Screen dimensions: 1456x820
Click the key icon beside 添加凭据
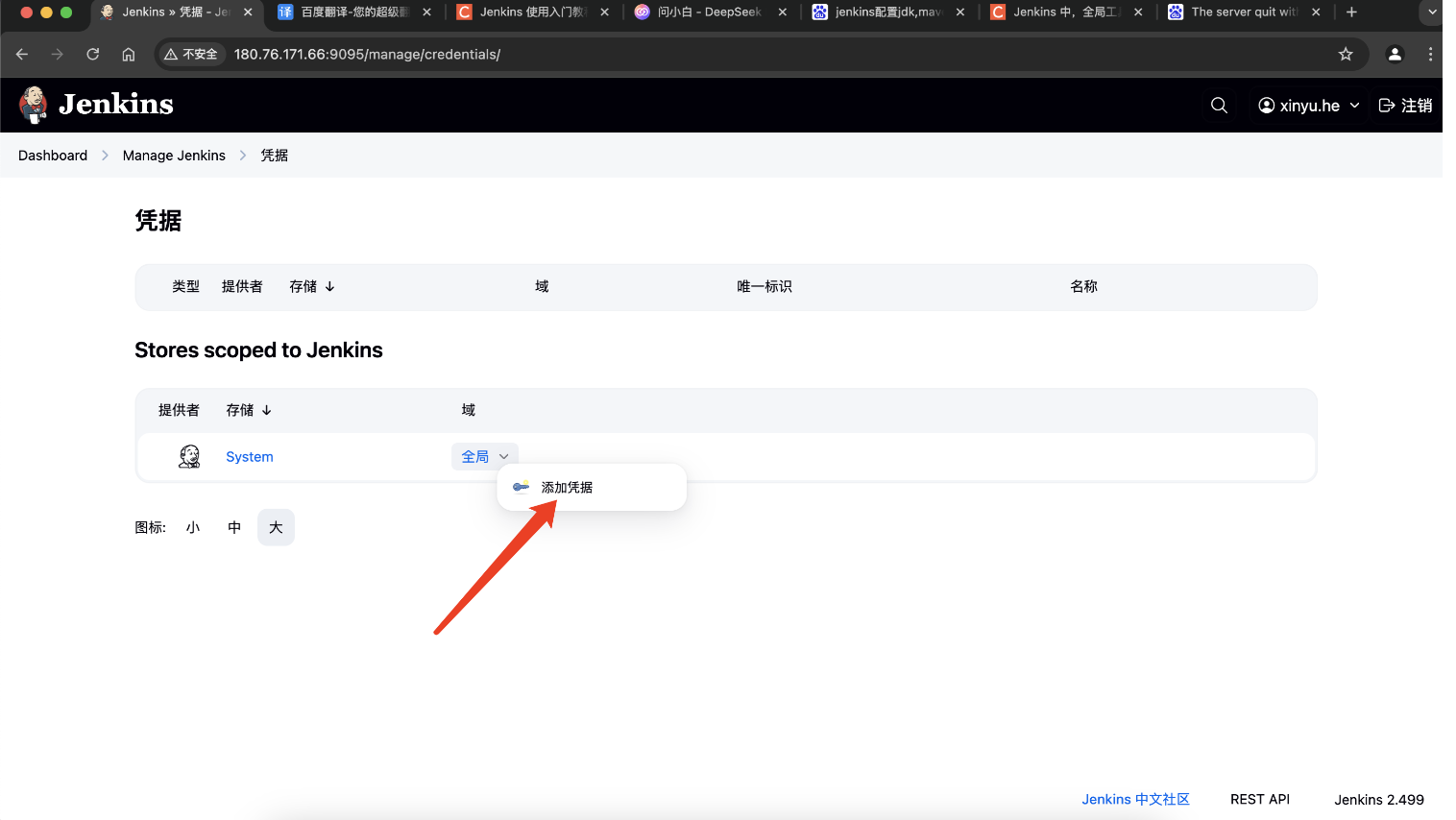pos(522,487)
